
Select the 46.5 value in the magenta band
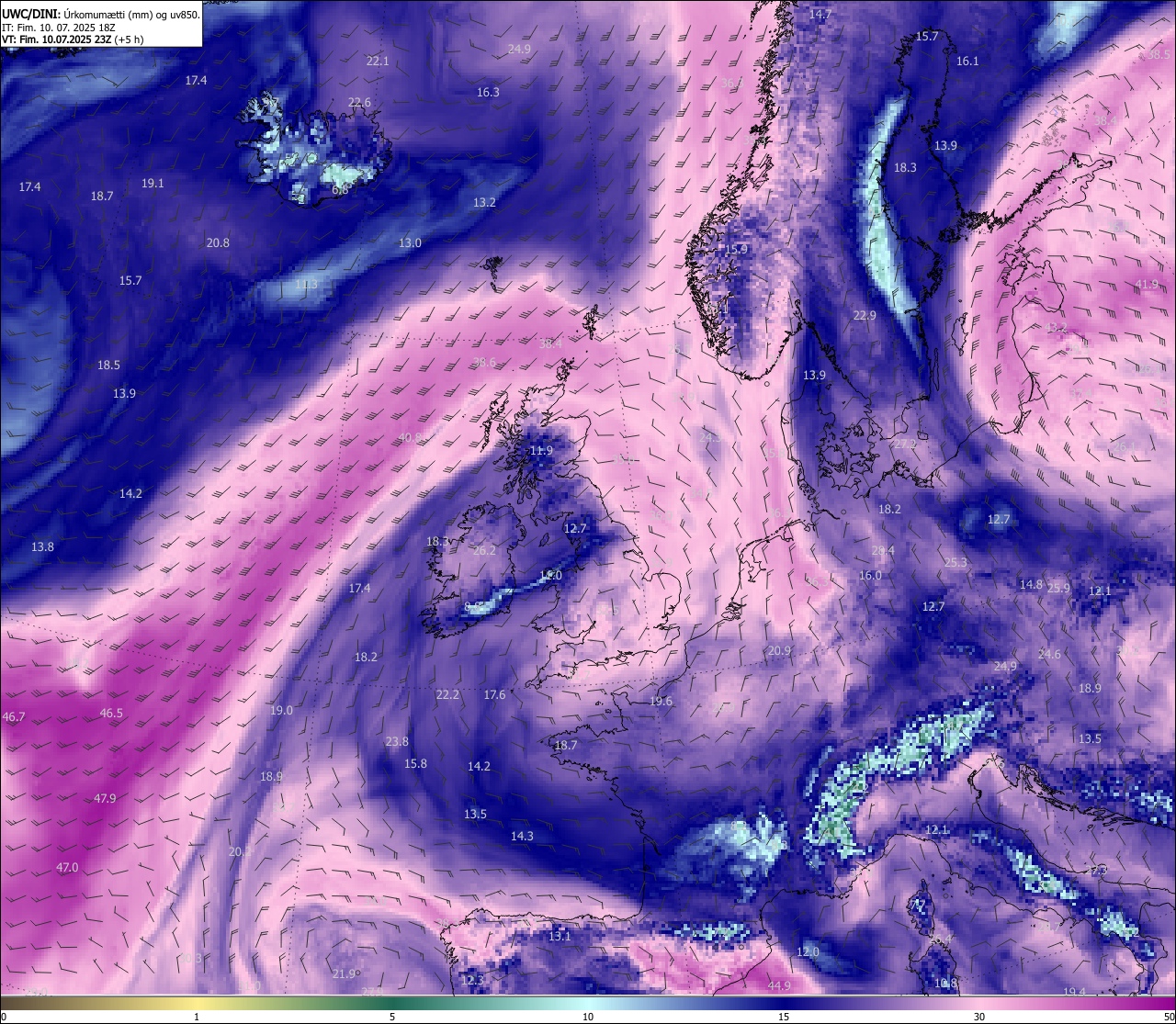tap(111, 714)
